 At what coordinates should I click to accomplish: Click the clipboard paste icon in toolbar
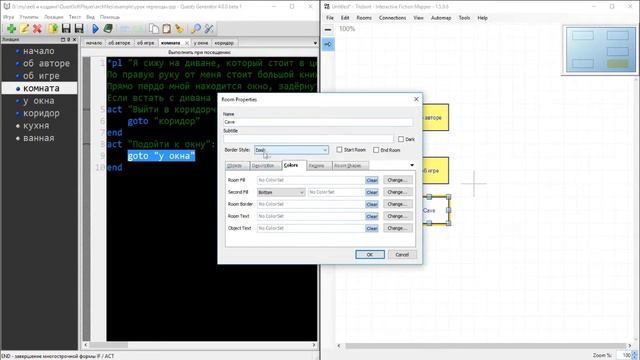coord(167,29)
